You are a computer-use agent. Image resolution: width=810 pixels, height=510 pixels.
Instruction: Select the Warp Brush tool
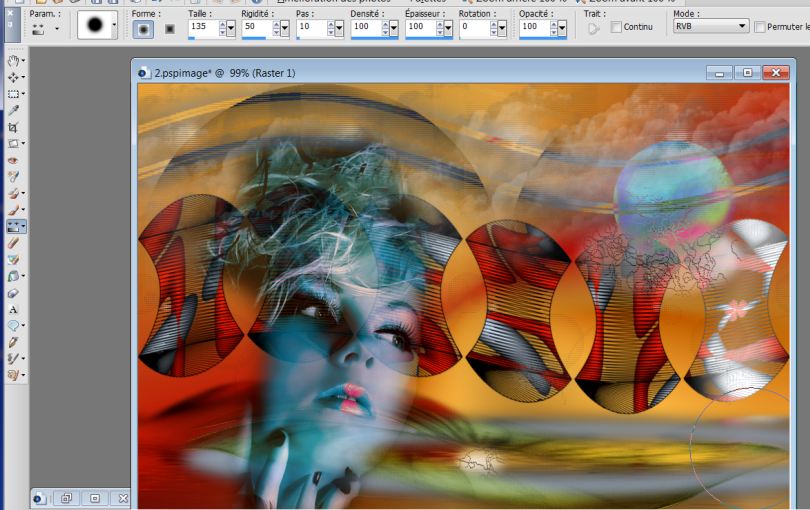[x=13, y=359]
